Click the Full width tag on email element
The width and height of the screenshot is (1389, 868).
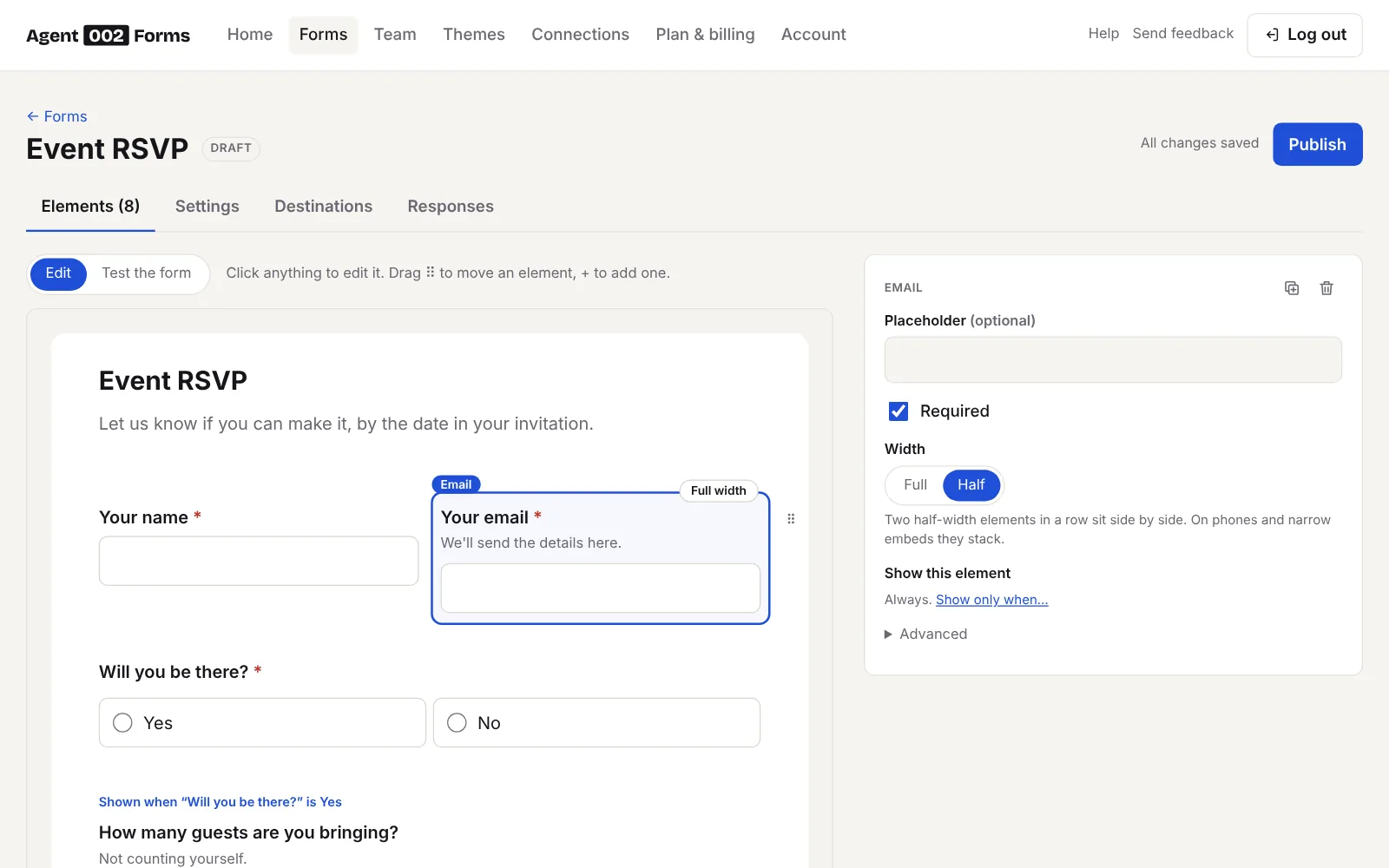click(x=718, y=490)
